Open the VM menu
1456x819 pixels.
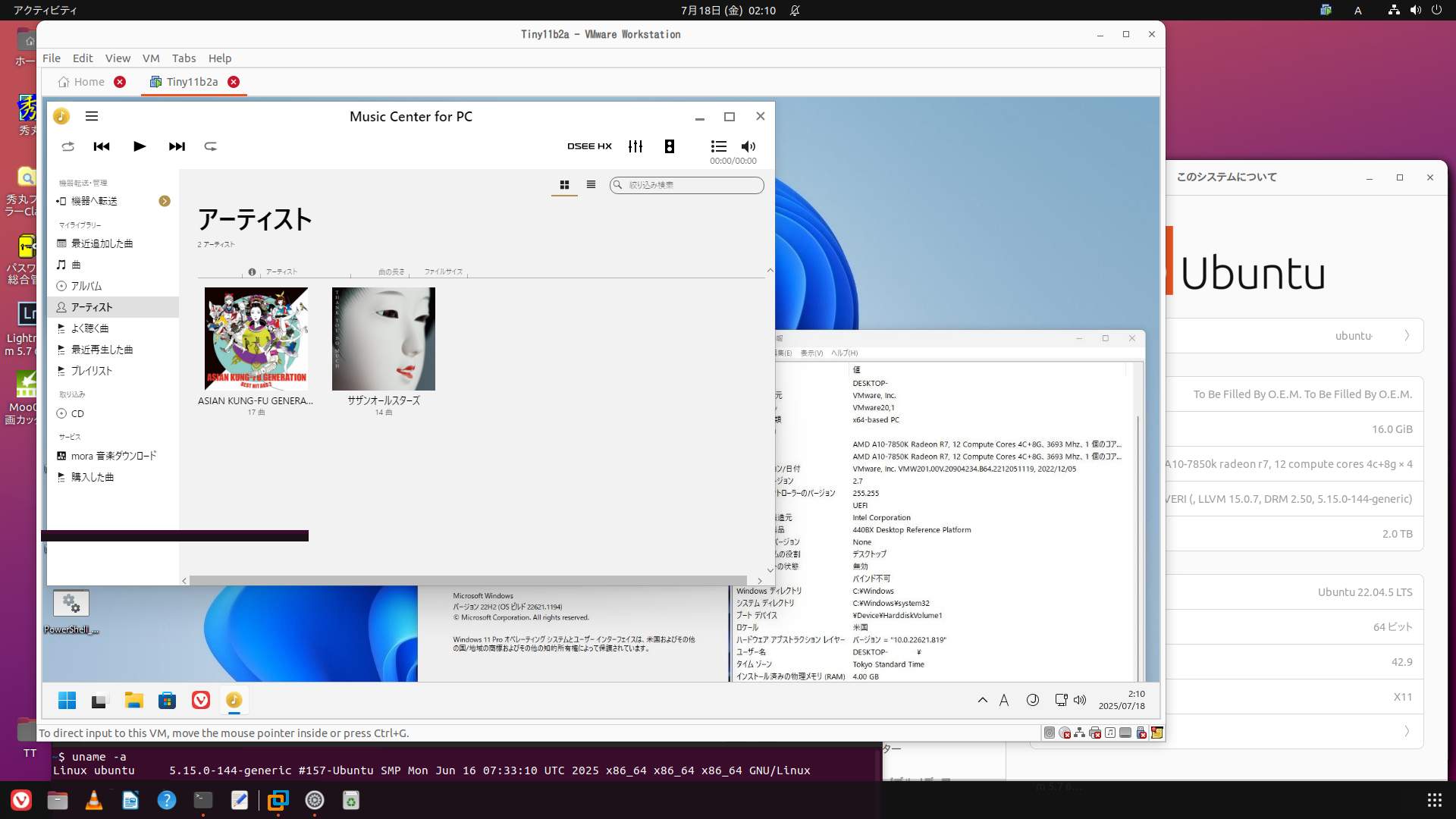151,58
